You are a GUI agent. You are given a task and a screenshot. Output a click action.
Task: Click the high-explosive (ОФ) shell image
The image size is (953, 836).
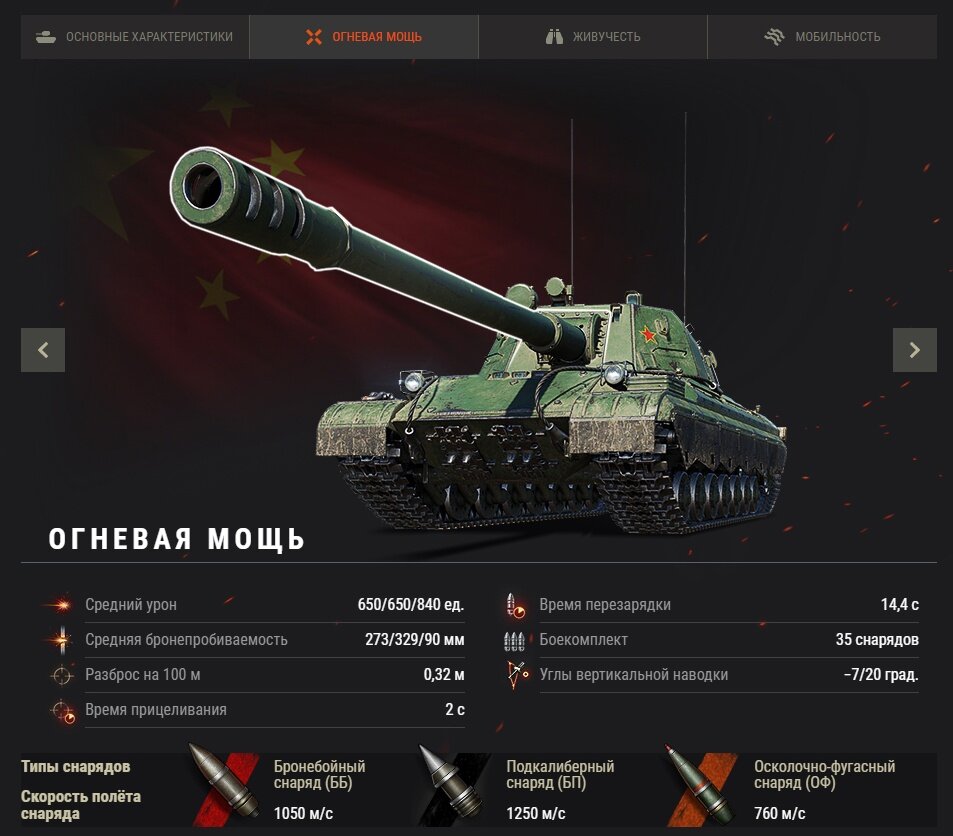700,786
